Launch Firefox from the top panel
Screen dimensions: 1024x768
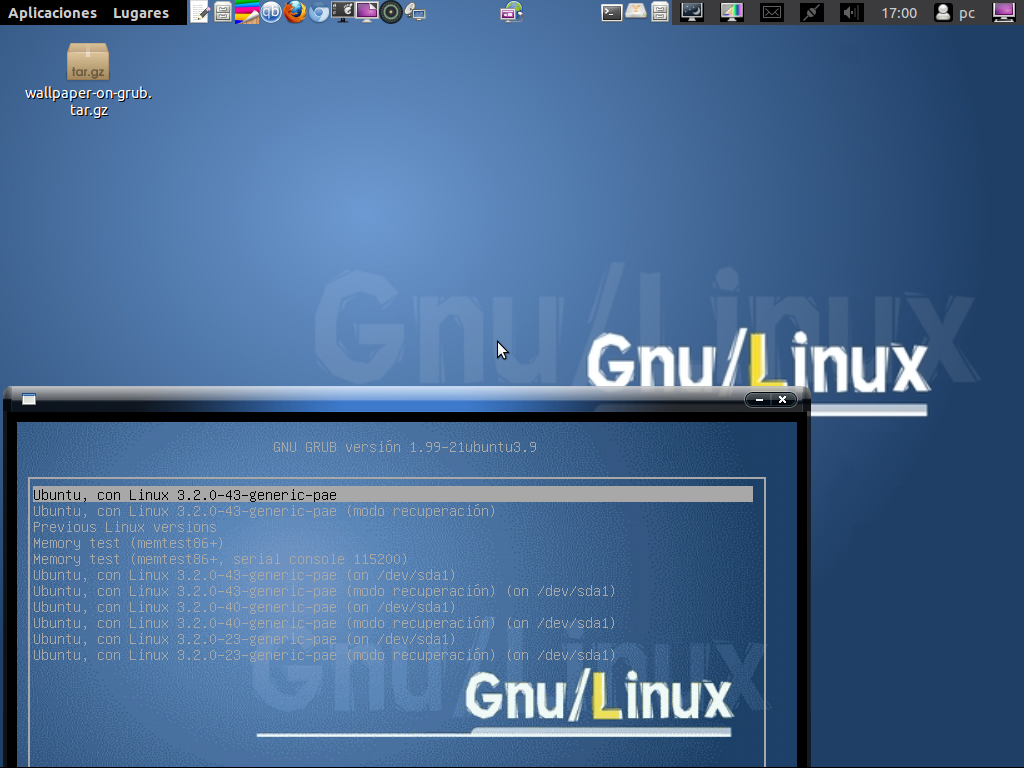295,12
